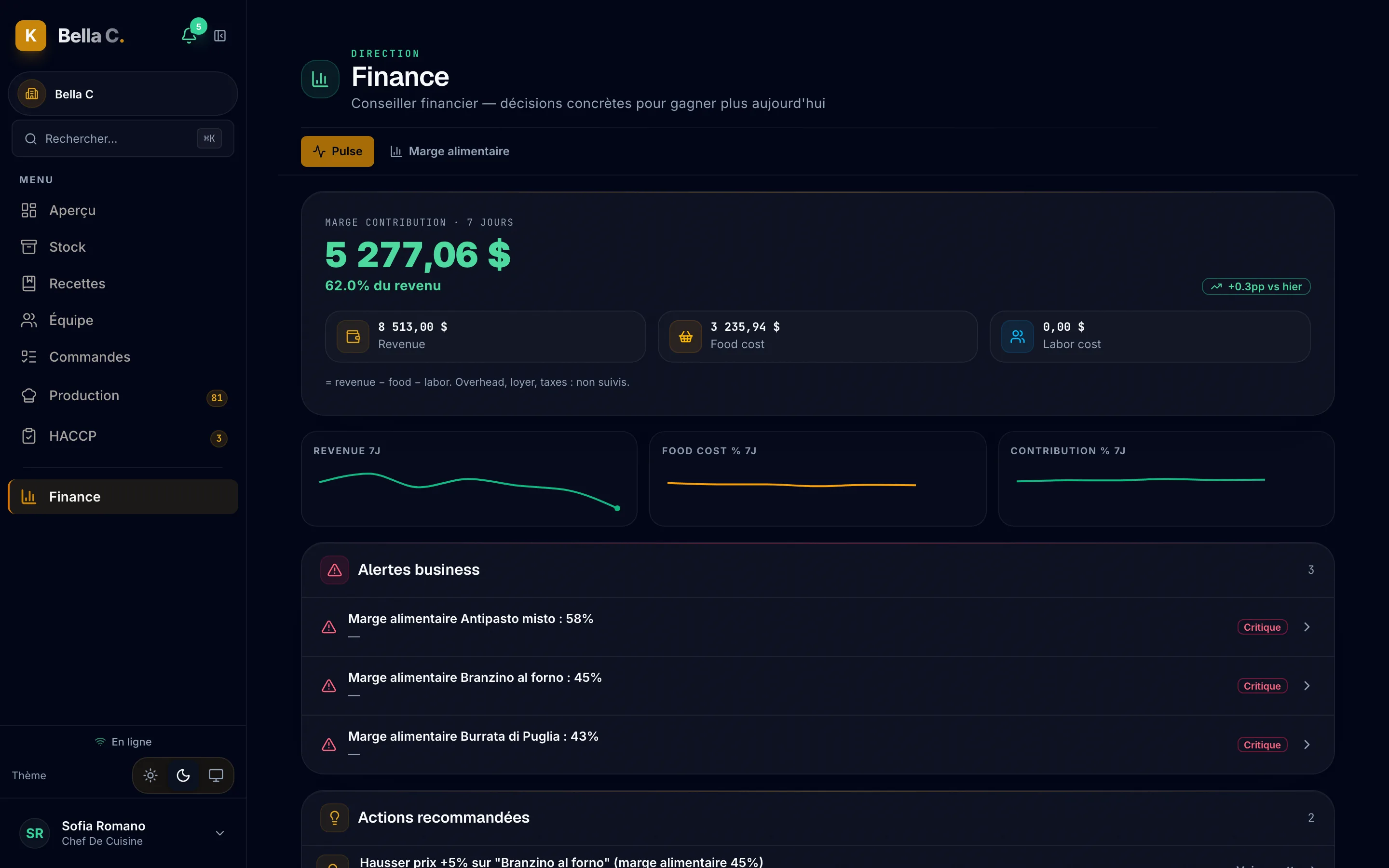
Task: Click the HACCP 3 count badge
Action: pos(218,439)
